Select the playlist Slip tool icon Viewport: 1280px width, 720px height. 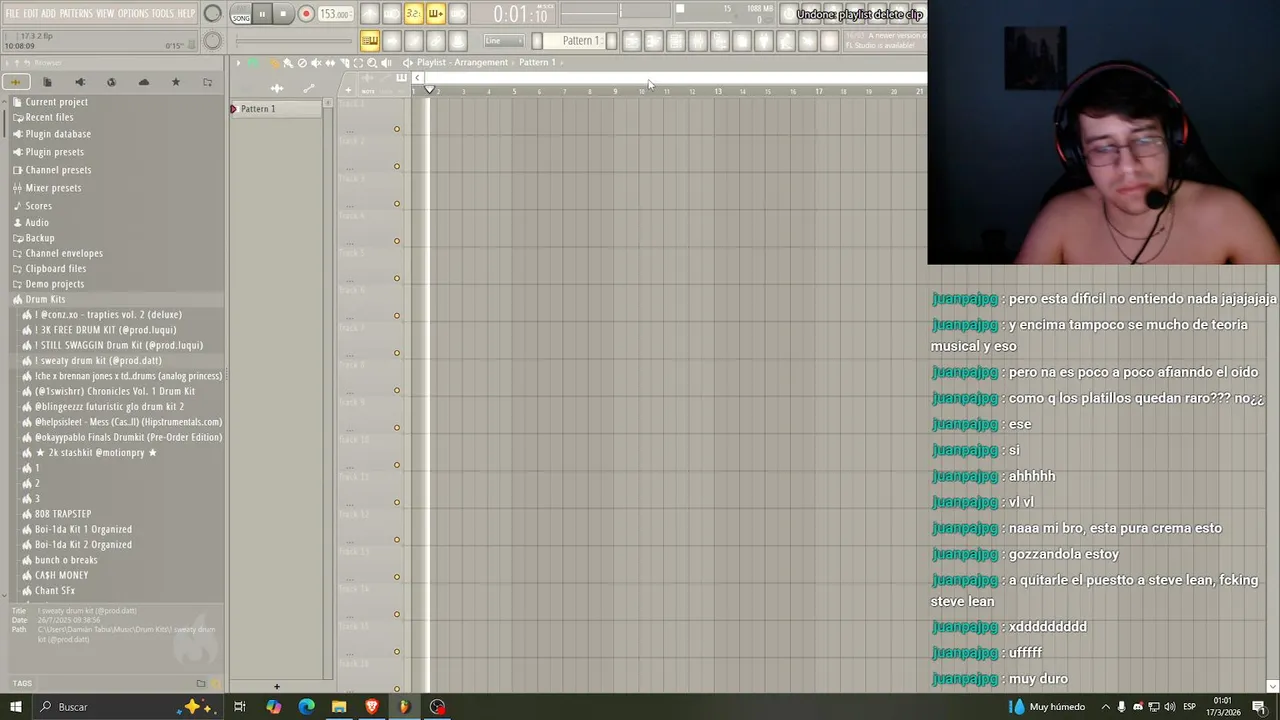click(330, 63)
